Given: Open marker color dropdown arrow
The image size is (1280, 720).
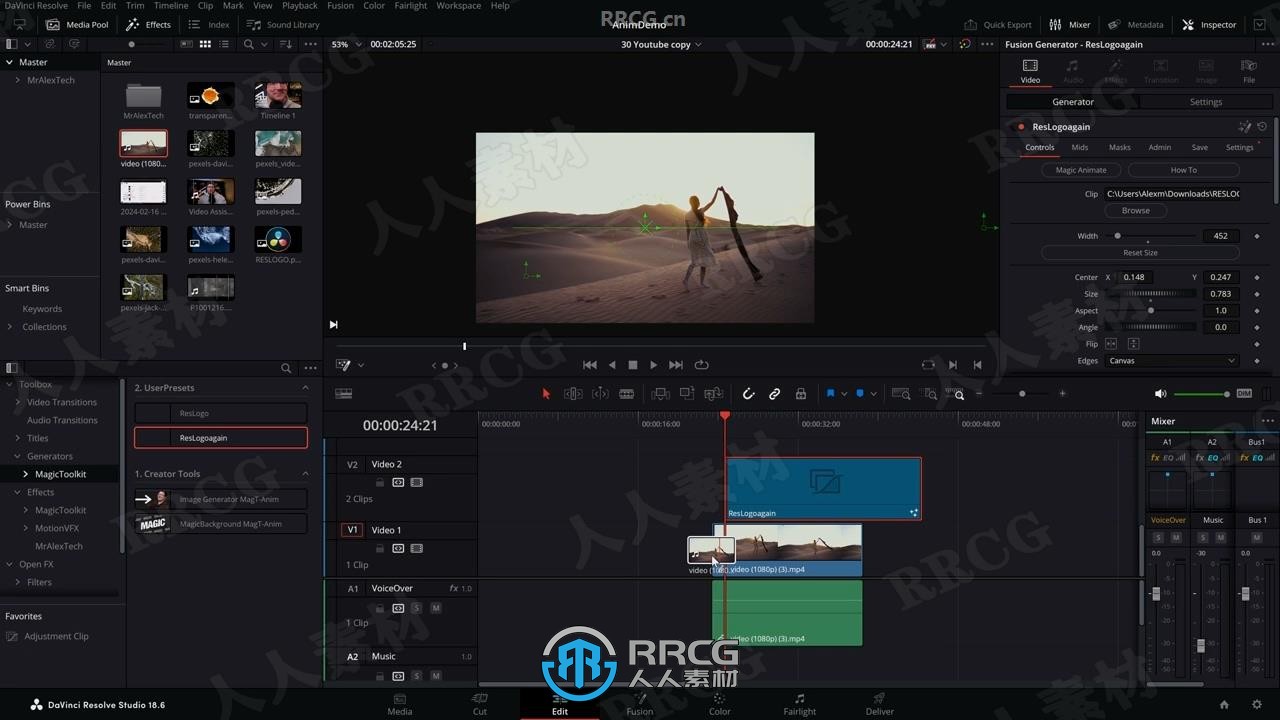Looking at the screenshot, I should [x=874, y=394].
